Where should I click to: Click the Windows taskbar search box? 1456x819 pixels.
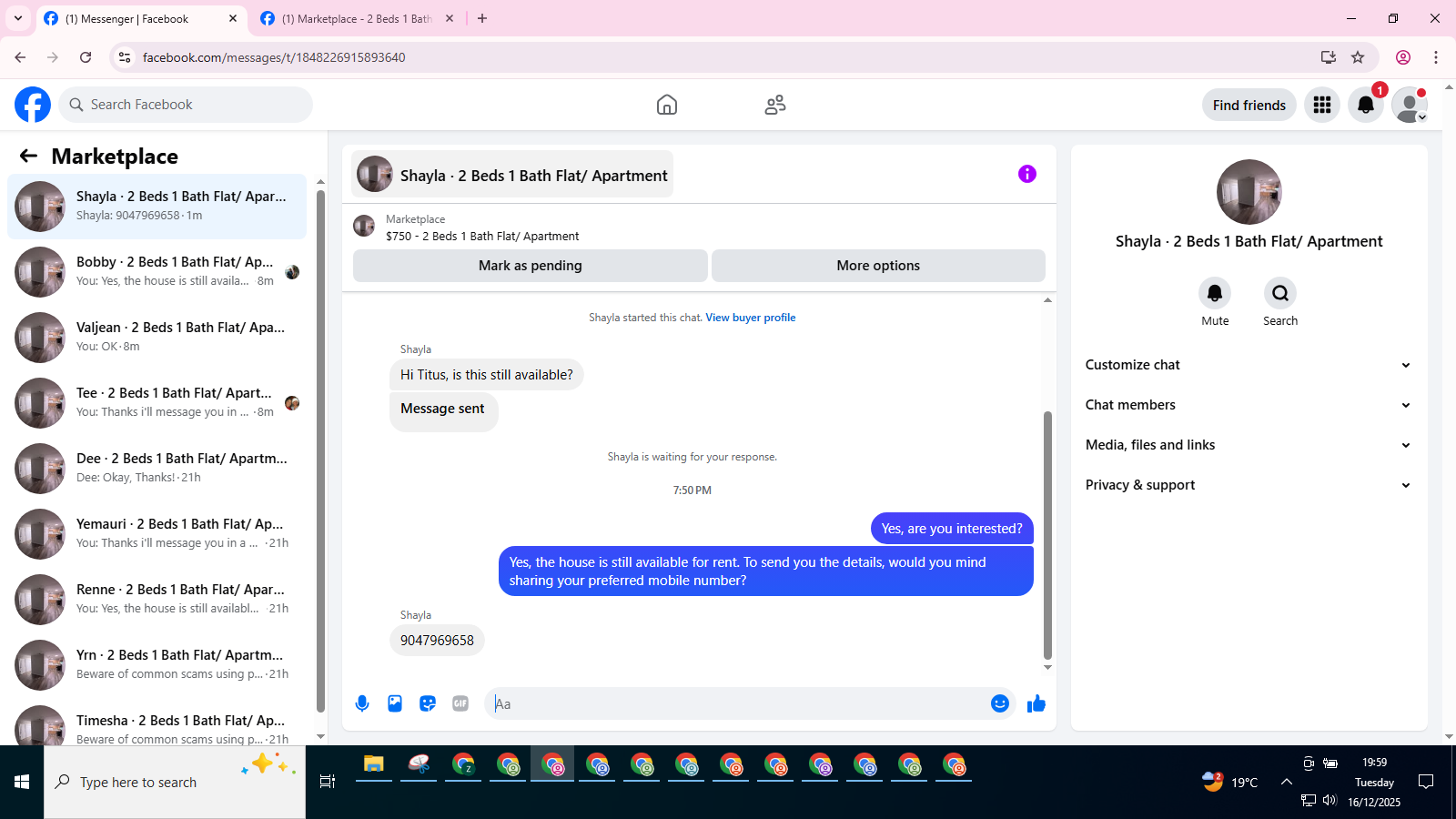coord(175,782)
